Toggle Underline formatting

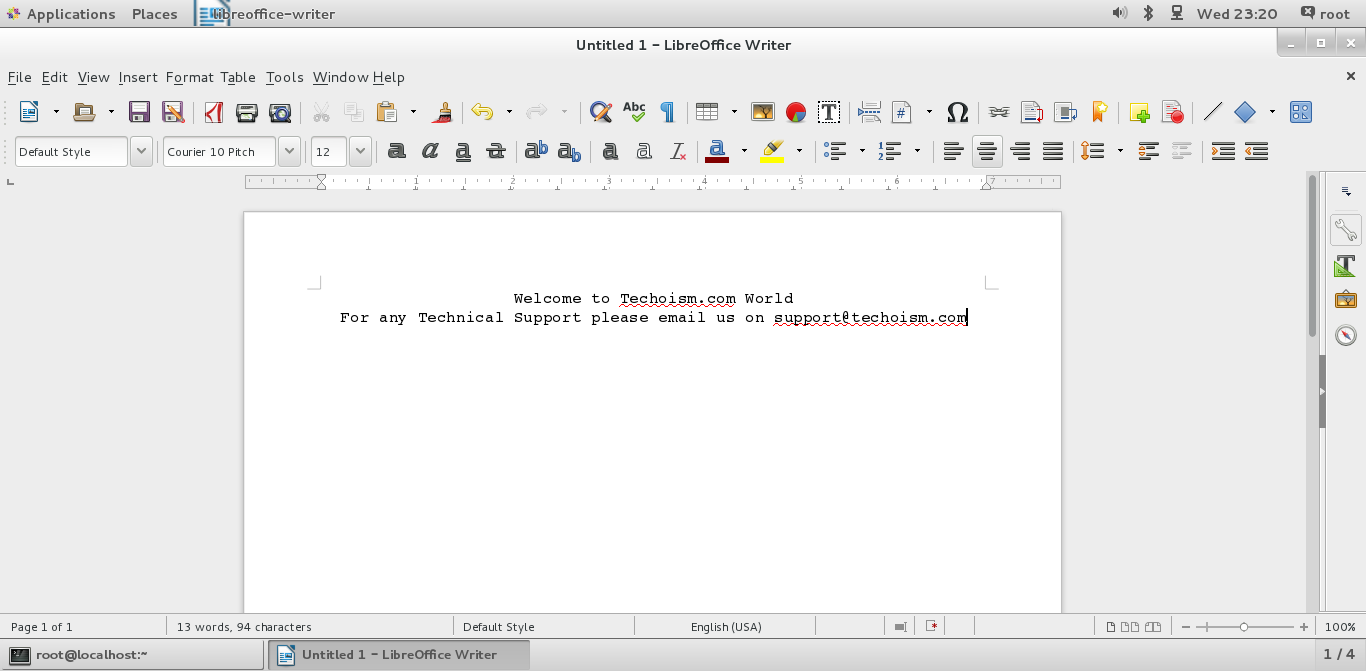coord(463,151)
